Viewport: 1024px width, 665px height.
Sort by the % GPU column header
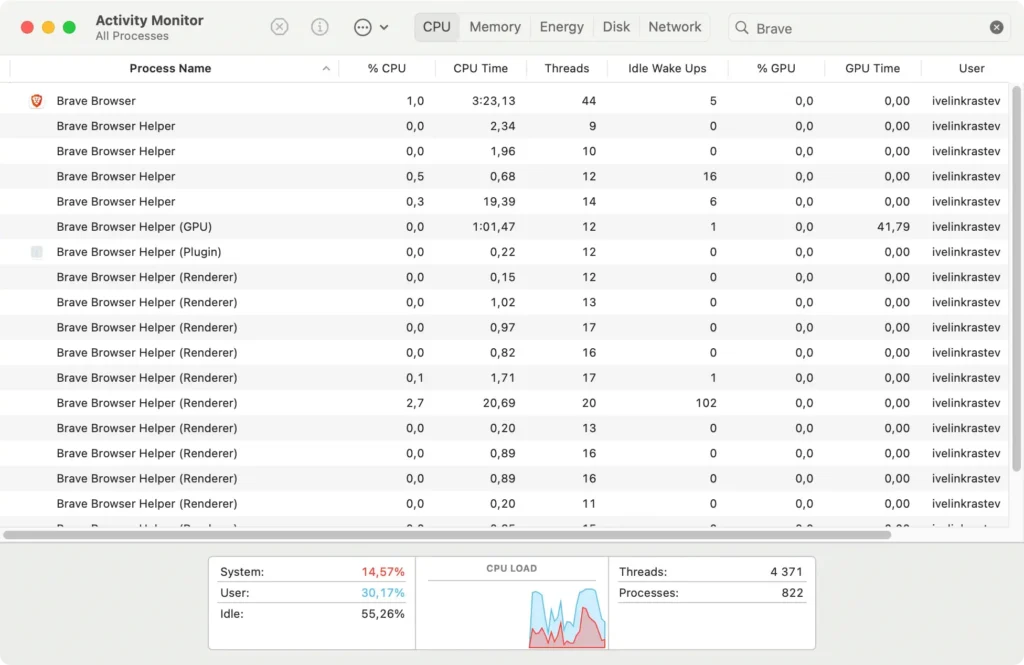[x=776, y=69]
